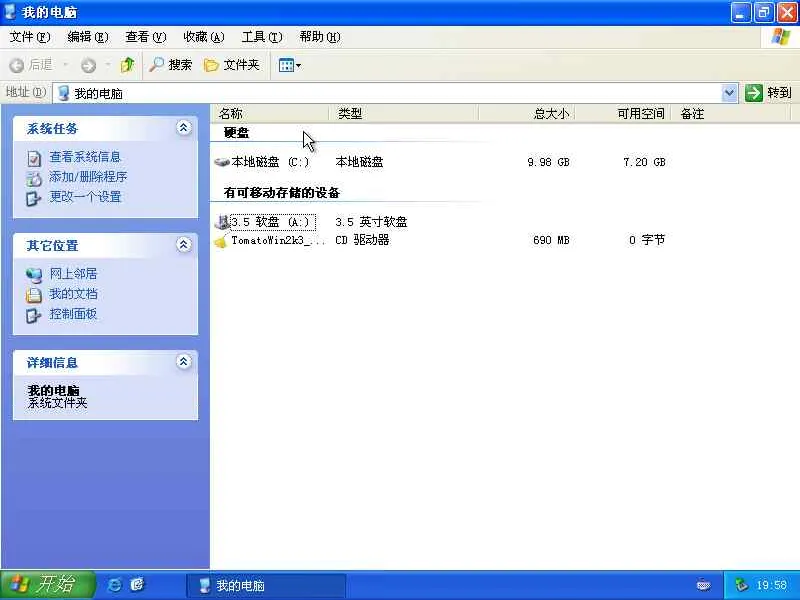The image size is (800, 600).
Task: Click the 有可移动存储的设备 group heading
Action: point(282,193)
